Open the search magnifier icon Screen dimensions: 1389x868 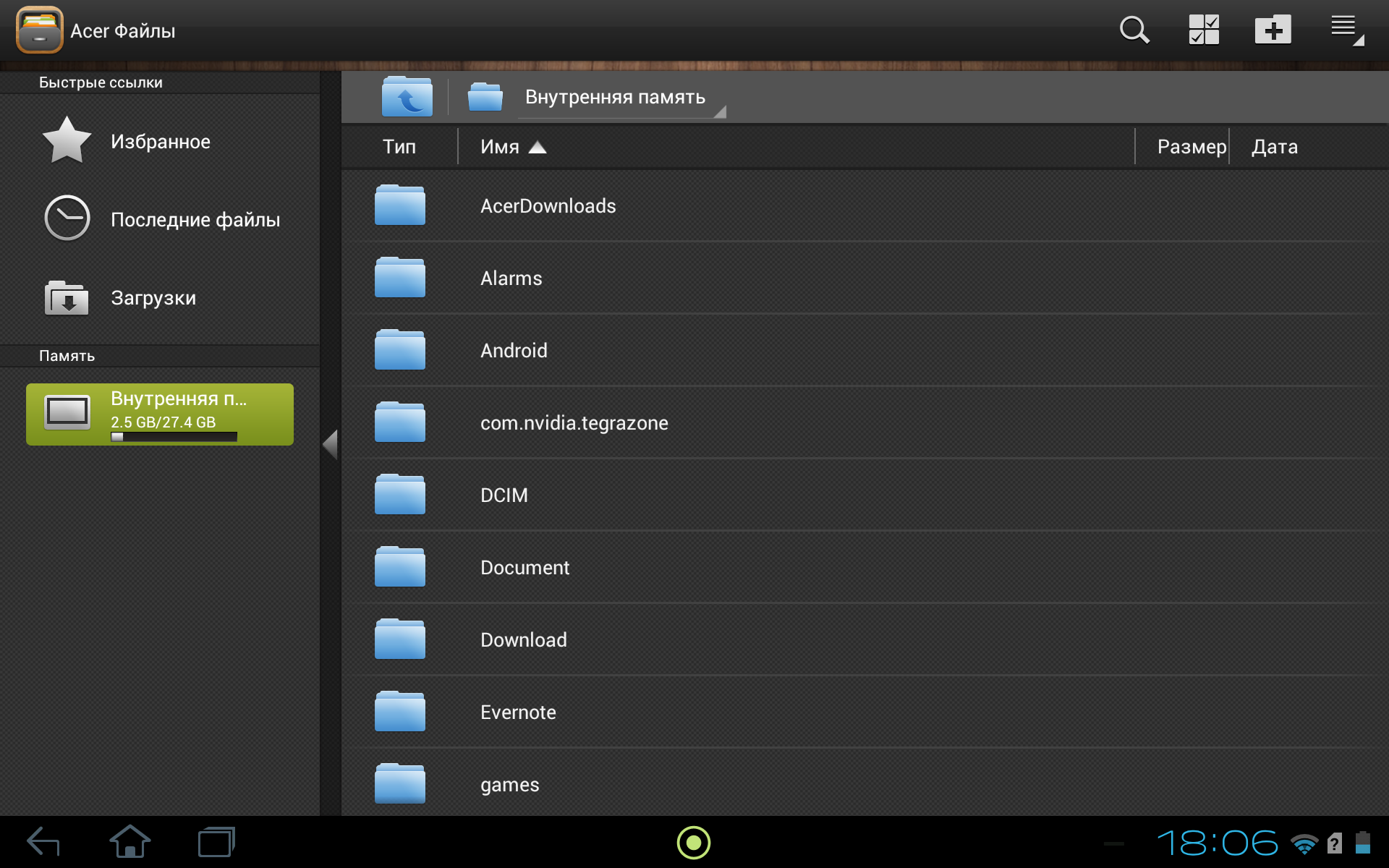click(1134, 30)
